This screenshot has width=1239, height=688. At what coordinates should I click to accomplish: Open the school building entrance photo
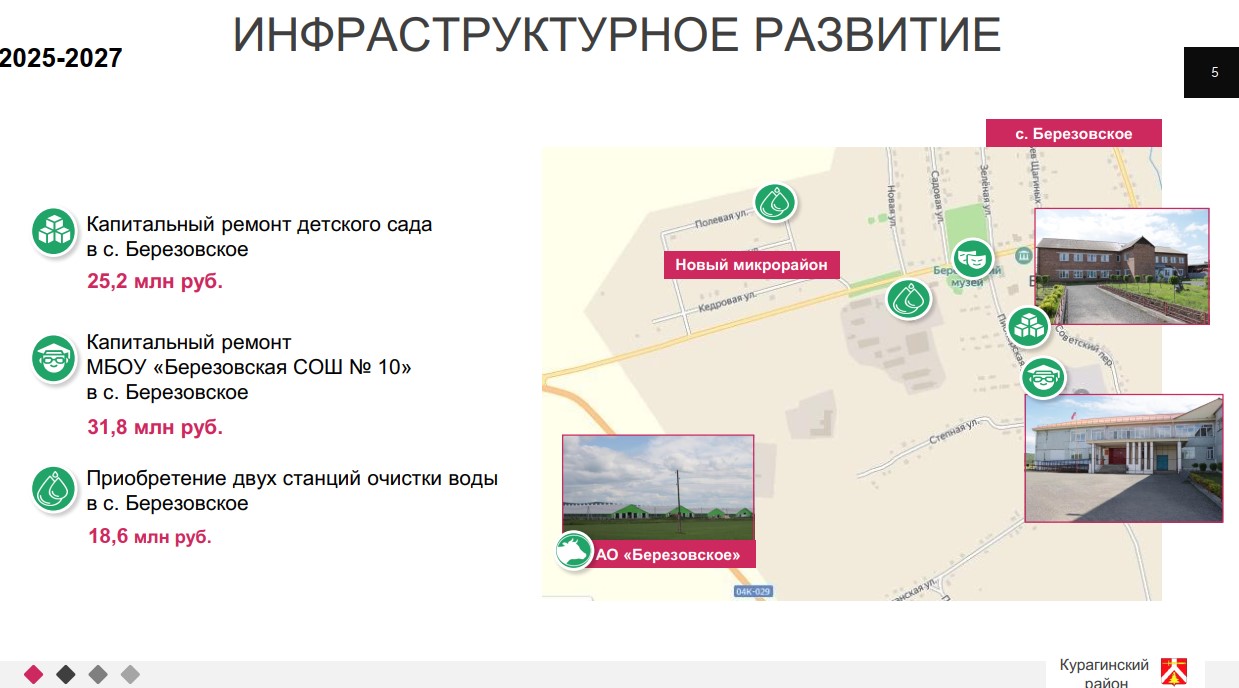pyautogui.click(x=1124, y=457)
